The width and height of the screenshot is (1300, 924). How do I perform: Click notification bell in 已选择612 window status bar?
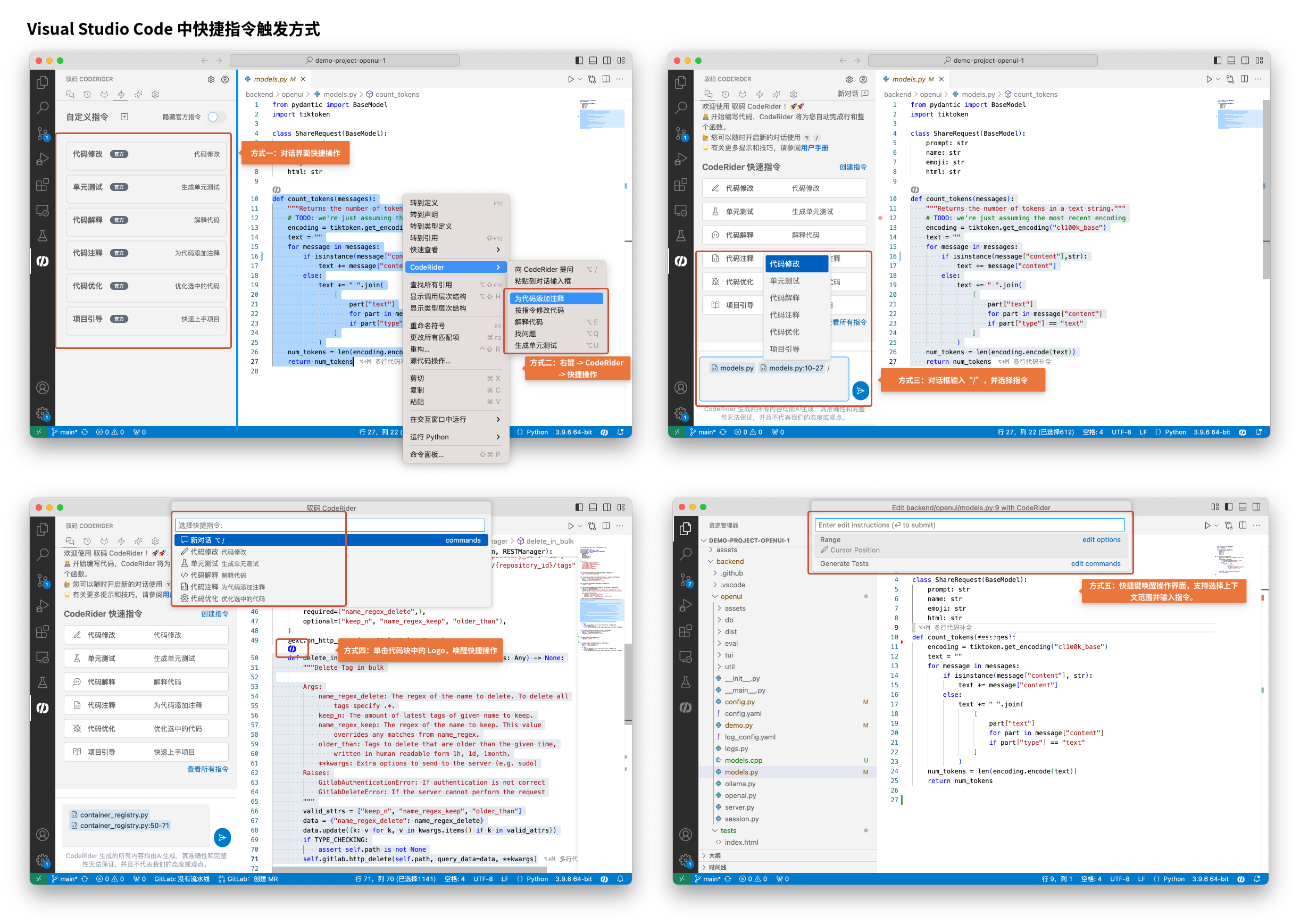(x=1259, y=432)
